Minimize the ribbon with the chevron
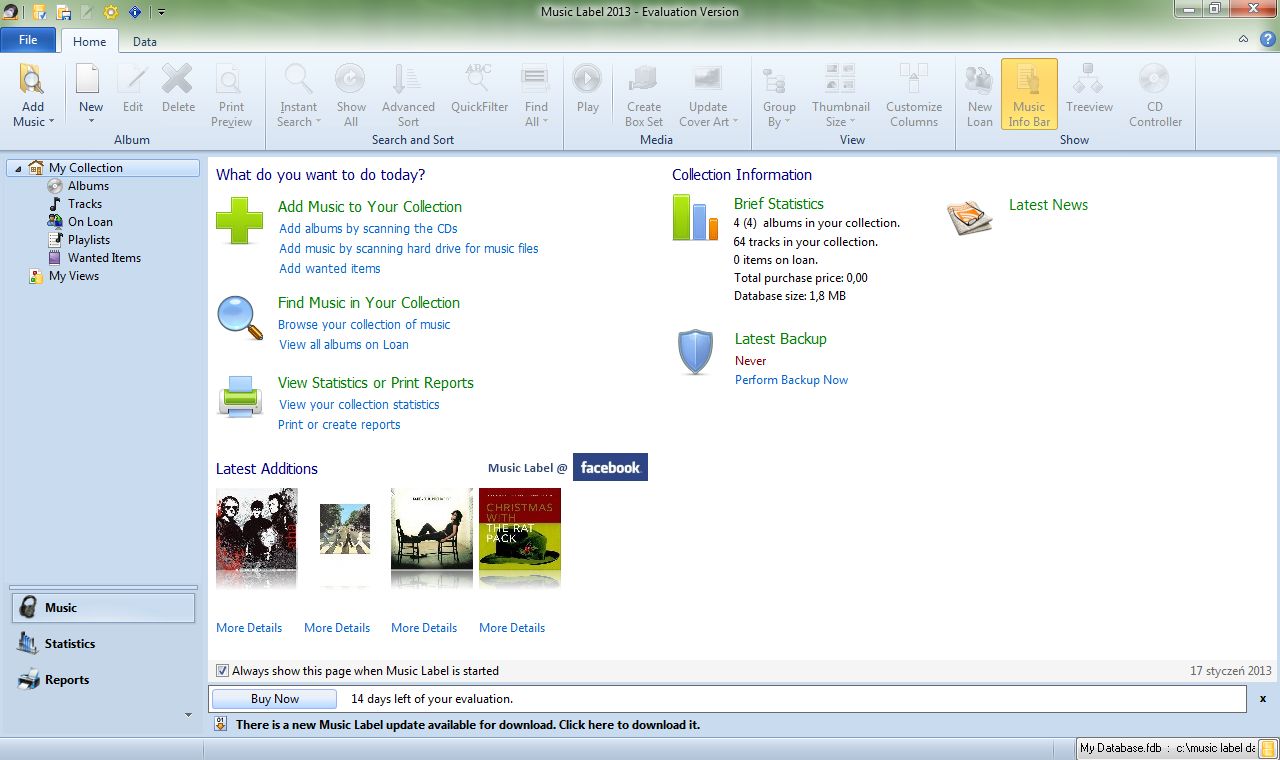This screenshot has width=1280, height=760. [1243, 40]
